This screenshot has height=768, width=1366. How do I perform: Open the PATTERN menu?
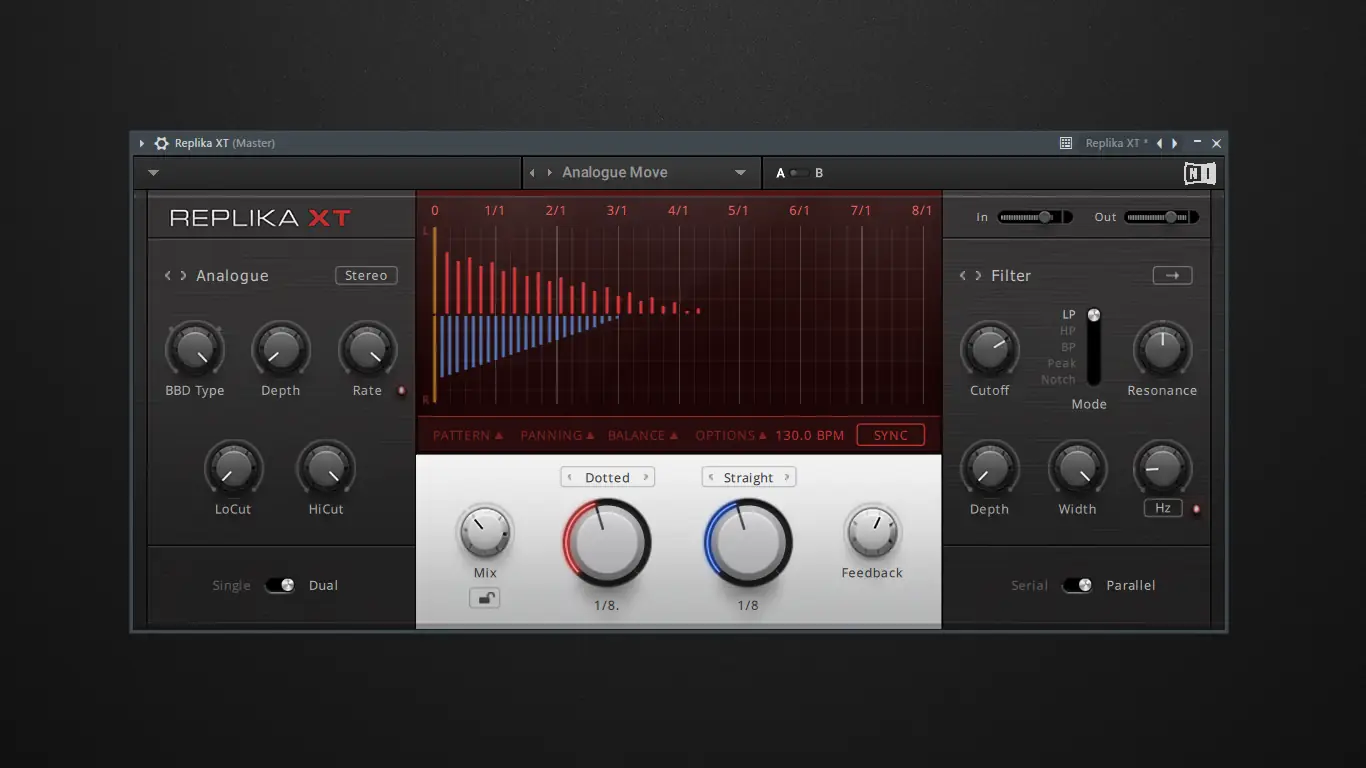click(468, 436)
